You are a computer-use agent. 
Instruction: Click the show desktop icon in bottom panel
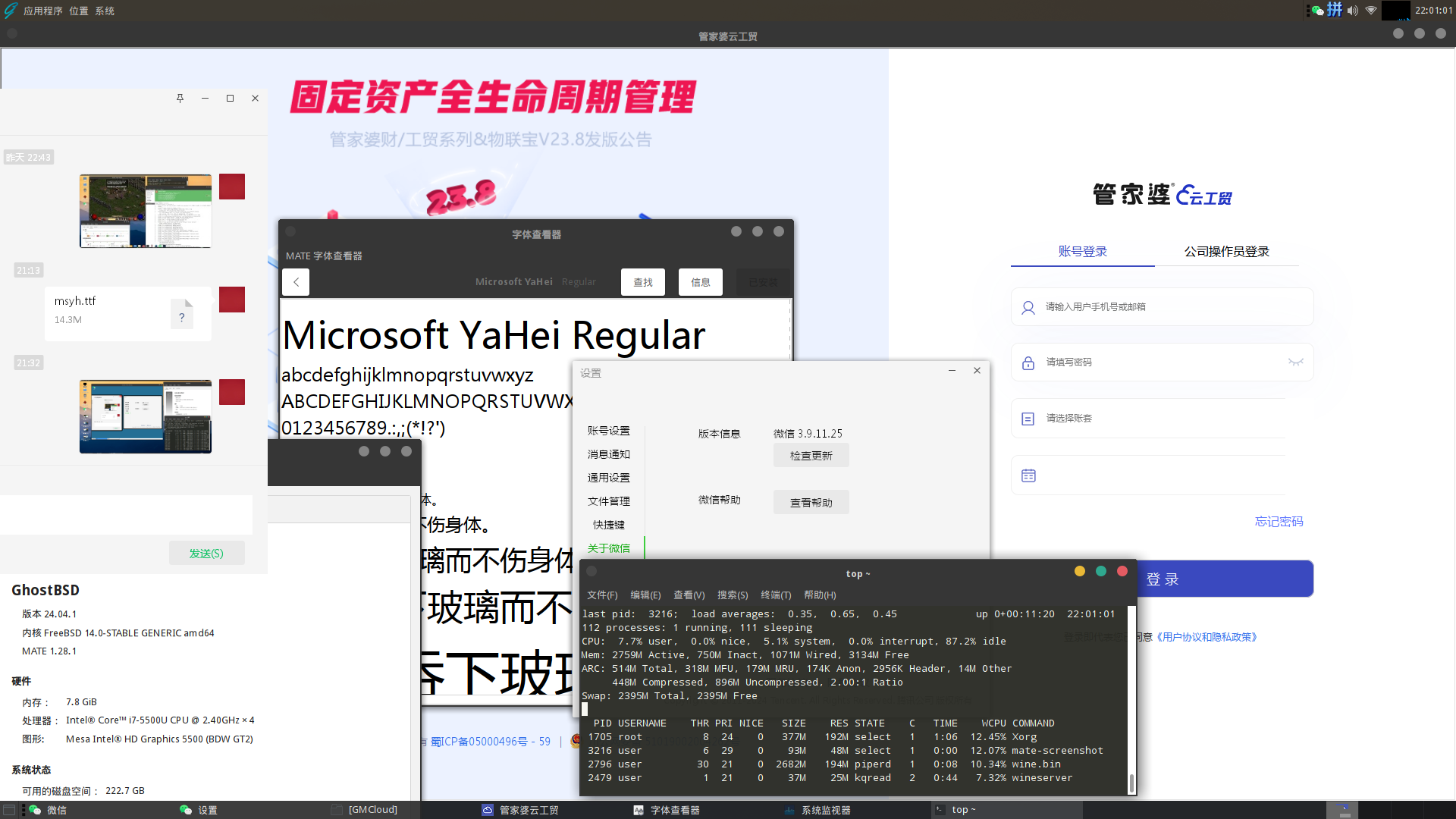tap(9, 810)
